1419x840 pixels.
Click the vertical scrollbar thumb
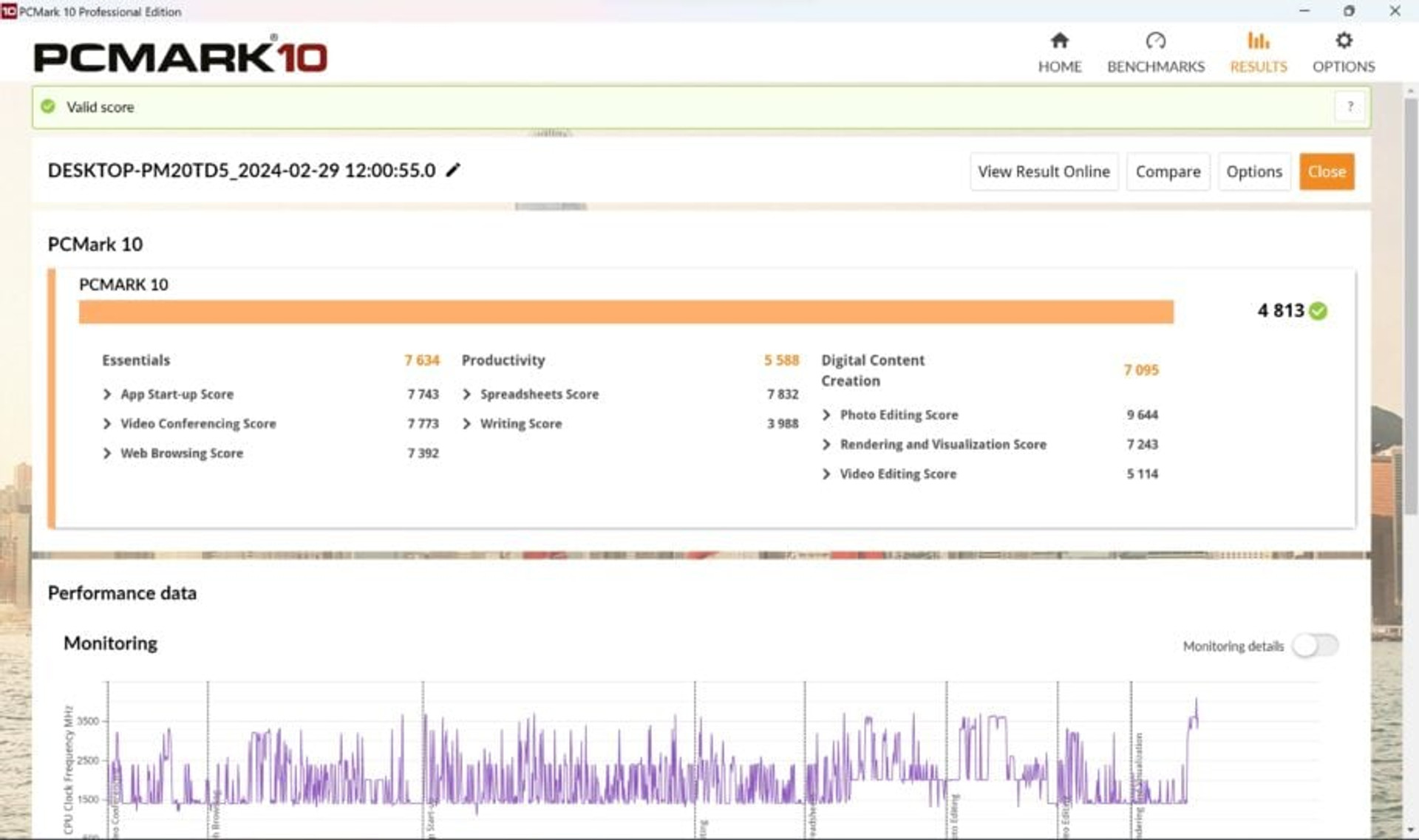coord(1410,307)
